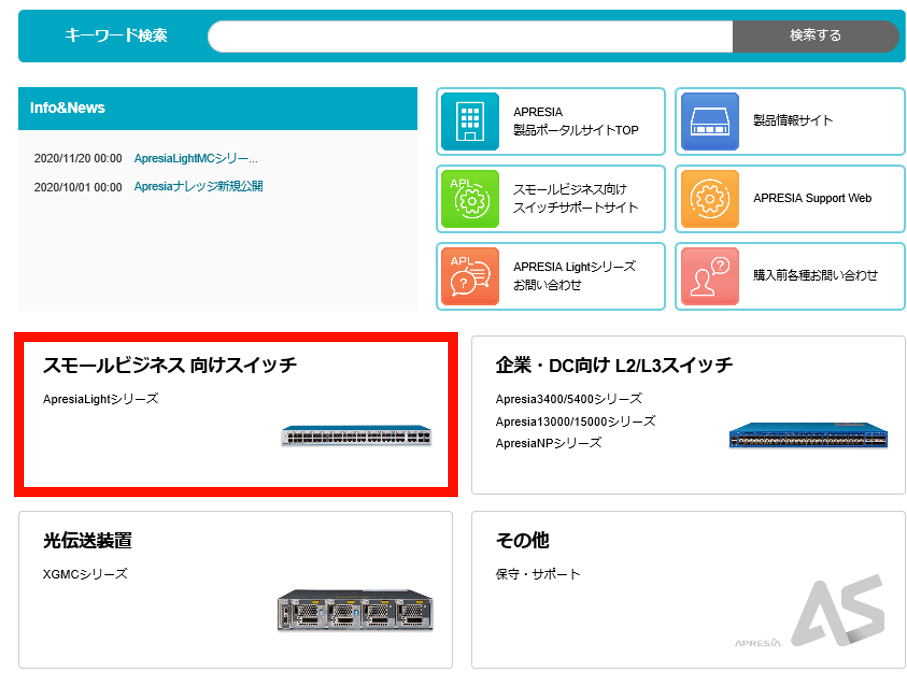The image size is (907, 686).
Task: Click the キーワード検索 label
Action: tap(116, 36)
